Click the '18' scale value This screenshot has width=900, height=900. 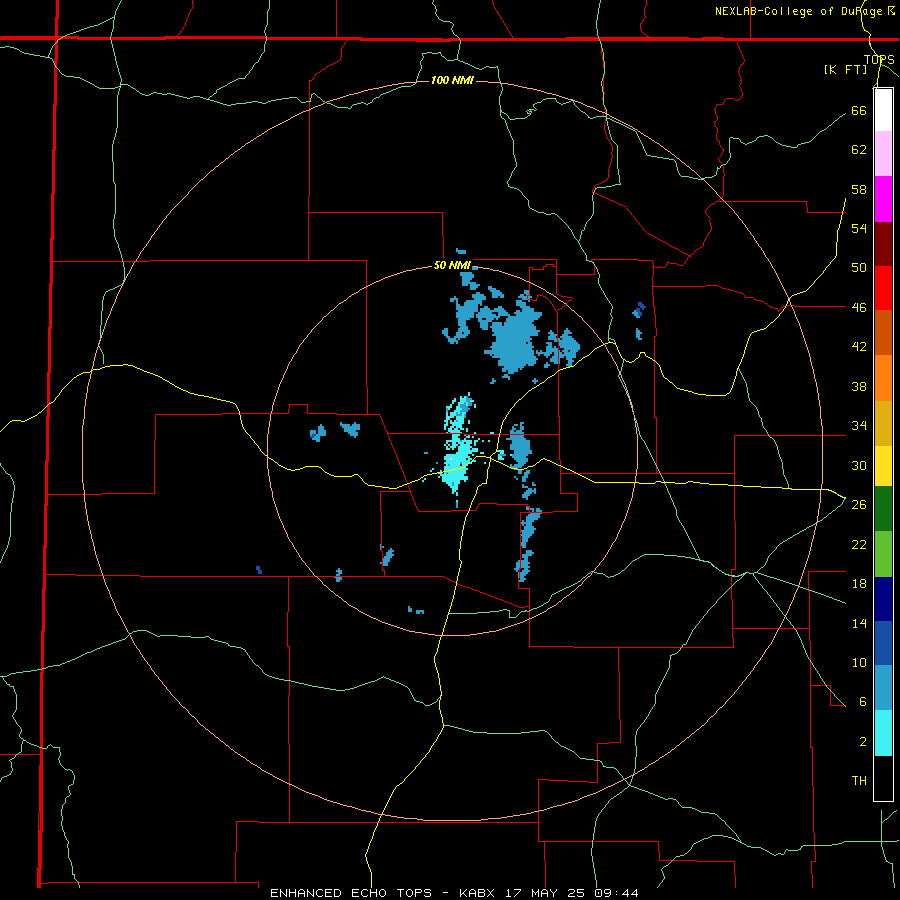[x=859, y=584]
